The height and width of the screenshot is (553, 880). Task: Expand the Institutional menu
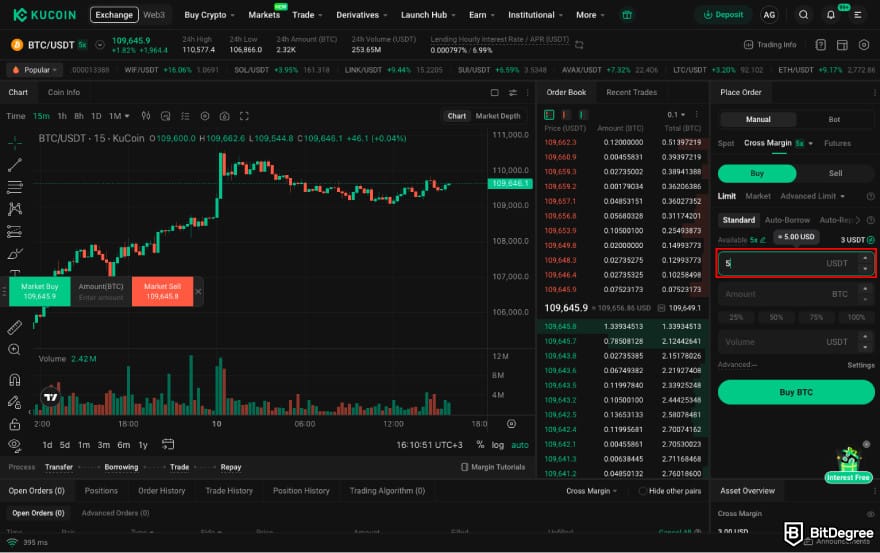coord(535,15)
